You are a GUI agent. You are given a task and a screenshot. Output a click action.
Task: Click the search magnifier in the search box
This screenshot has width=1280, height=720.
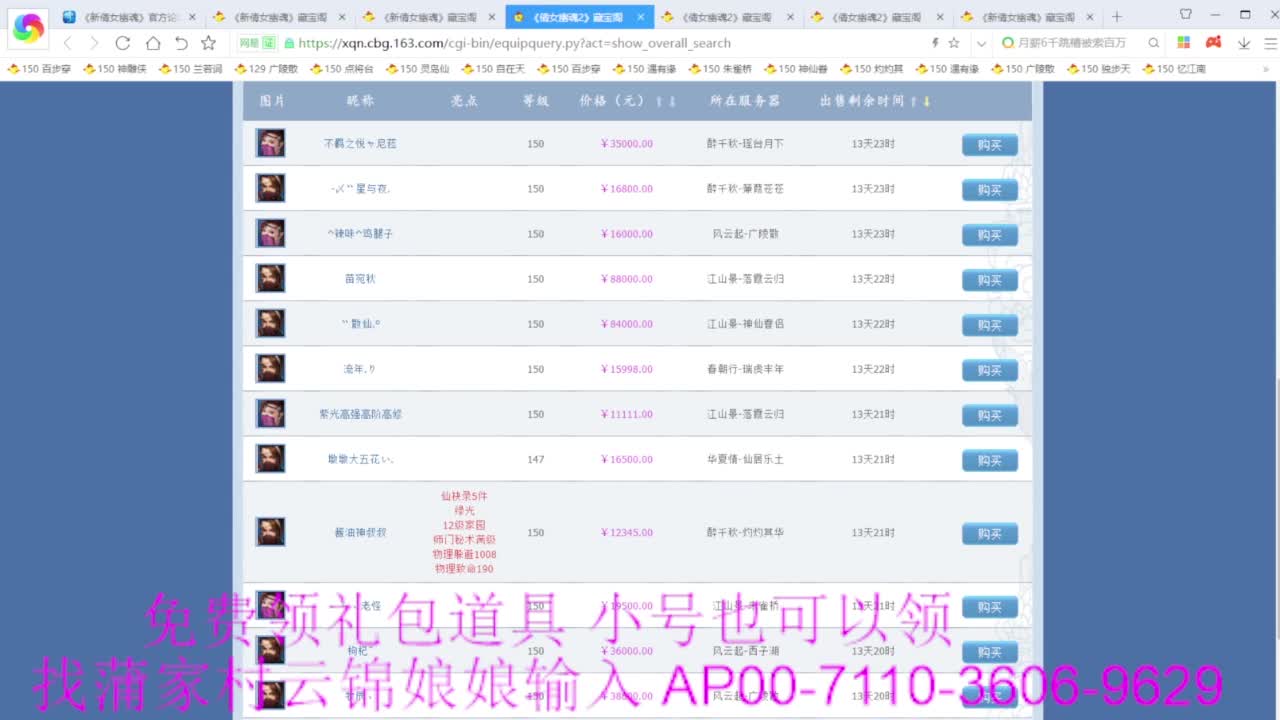tap(1152, 43)
